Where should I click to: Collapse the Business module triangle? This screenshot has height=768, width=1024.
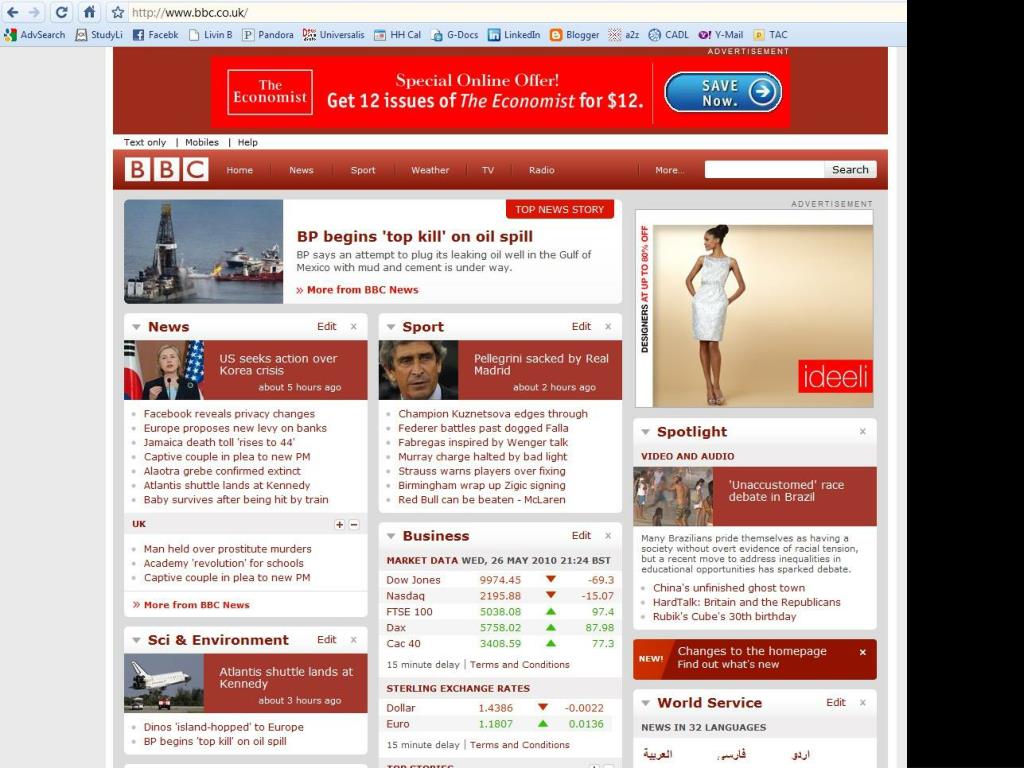[391, 536]
